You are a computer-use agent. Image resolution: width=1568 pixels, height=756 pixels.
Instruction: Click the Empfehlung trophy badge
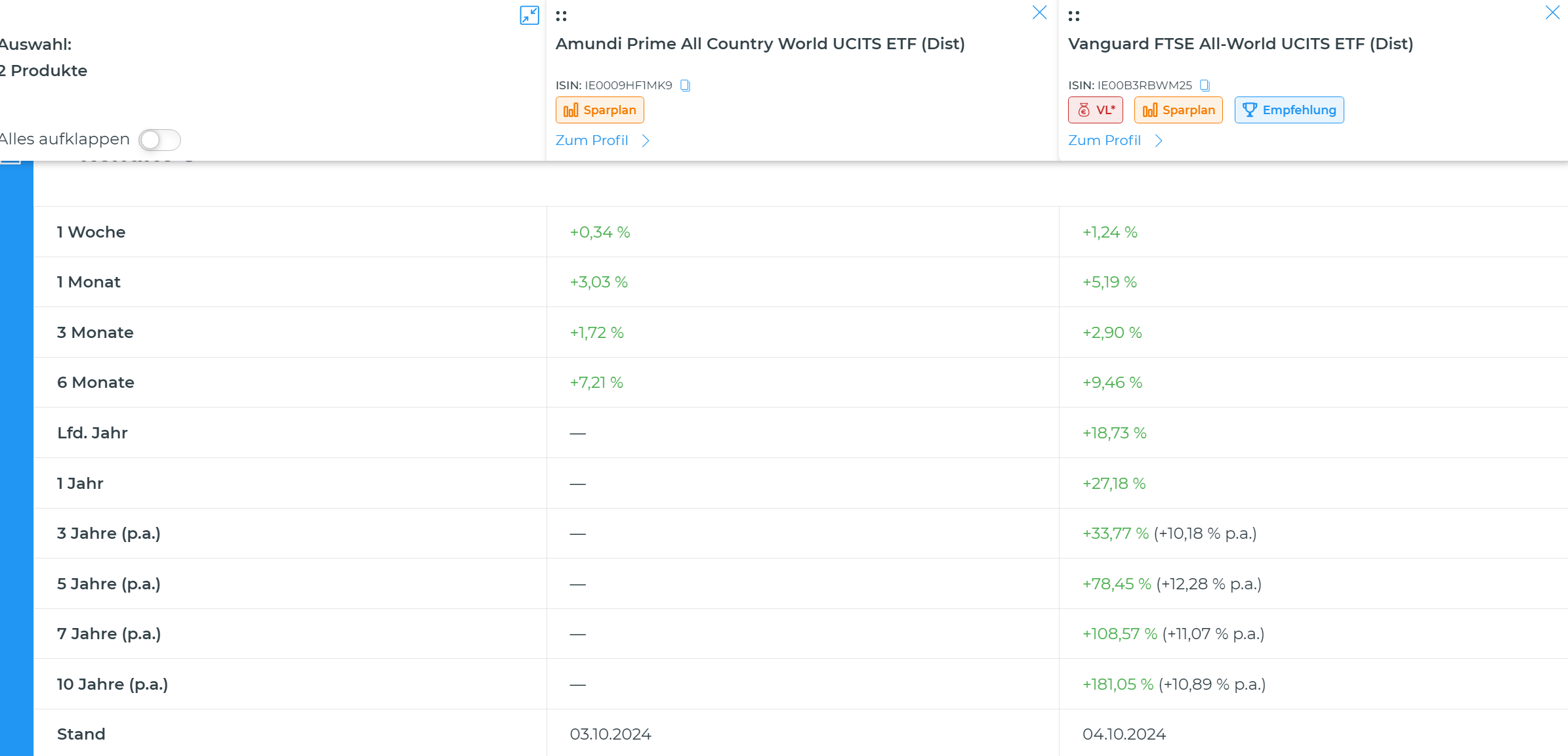1289,110
